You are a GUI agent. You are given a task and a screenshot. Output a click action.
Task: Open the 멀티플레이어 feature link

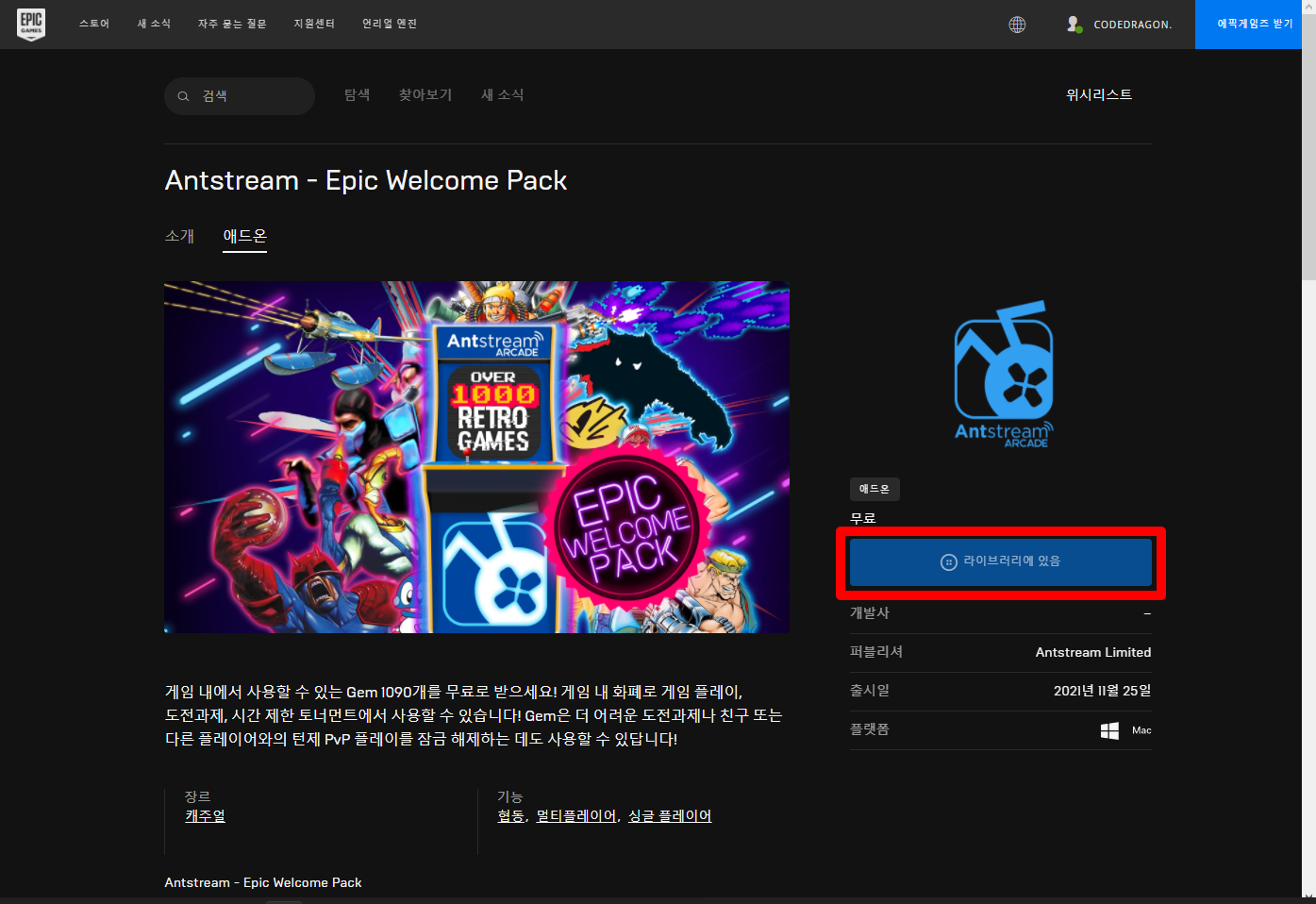pos(576,816)
